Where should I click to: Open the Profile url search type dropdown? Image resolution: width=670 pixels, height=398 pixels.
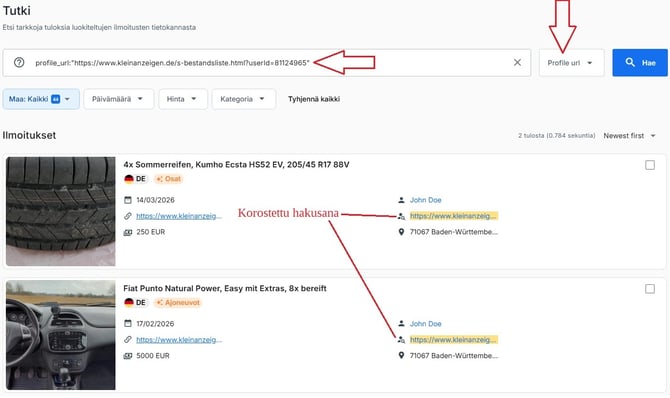tap(571, 63)
